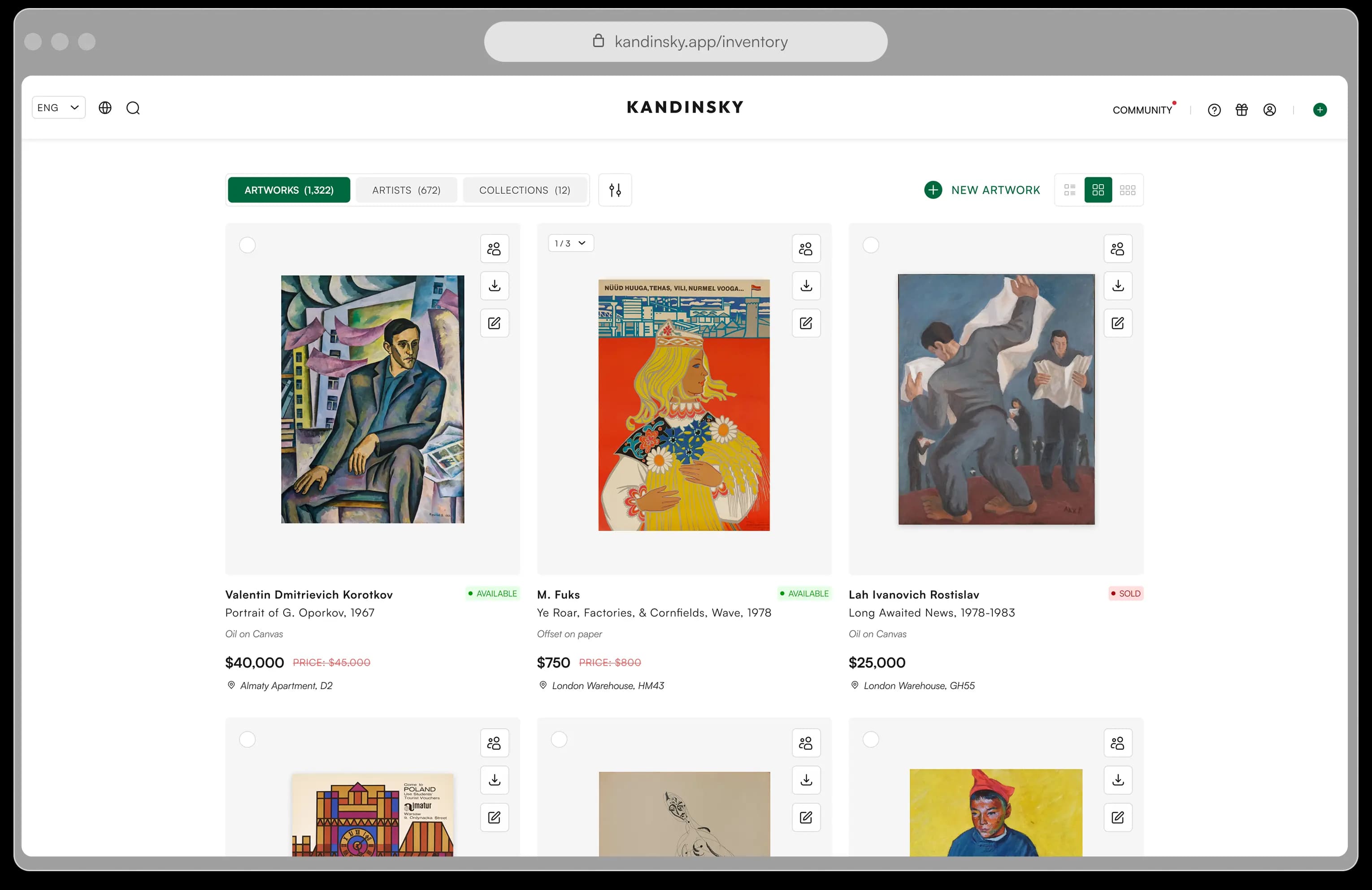The image size is (1372, 890).
Task: Expand the 1 / 3 image selector dropdown
Action: click(571, 244)
